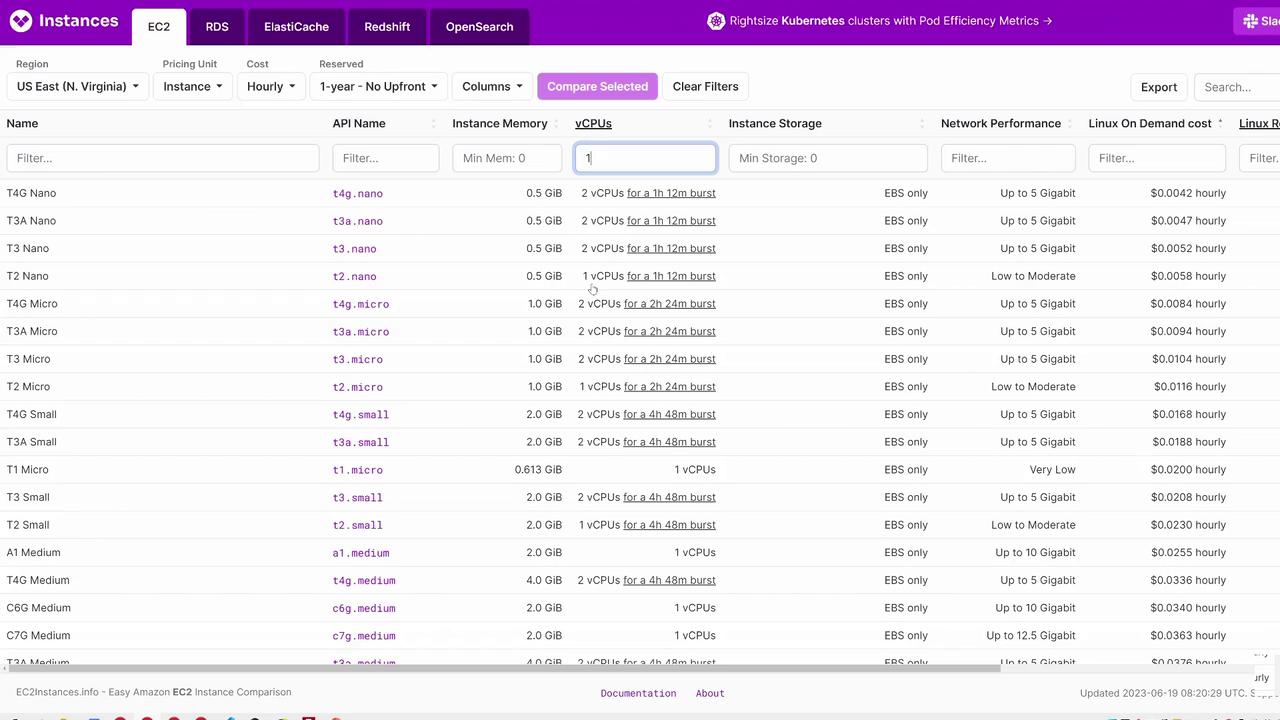
Task: Click the vCPUs column resize handle
Action: 710,124
